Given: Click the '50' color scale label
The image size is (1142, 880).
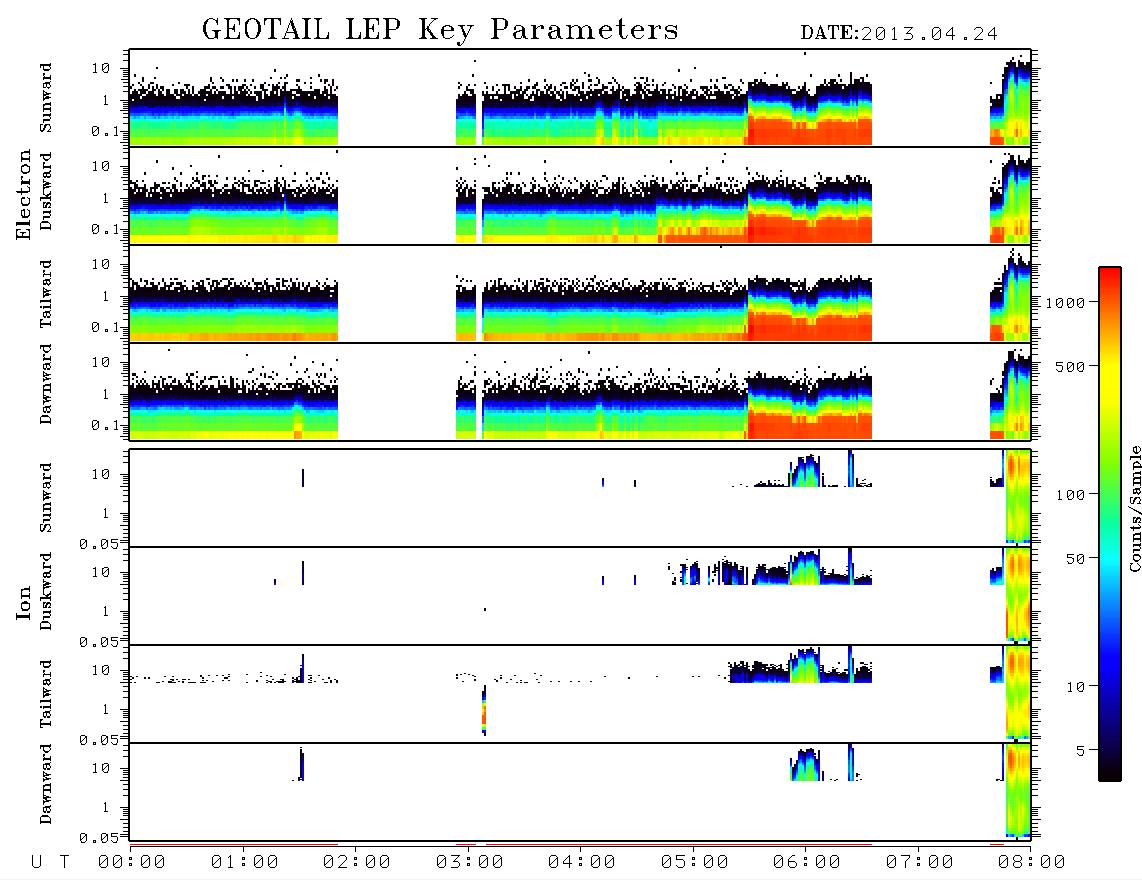Looking at the screenshot, I should click(1075, 559).
